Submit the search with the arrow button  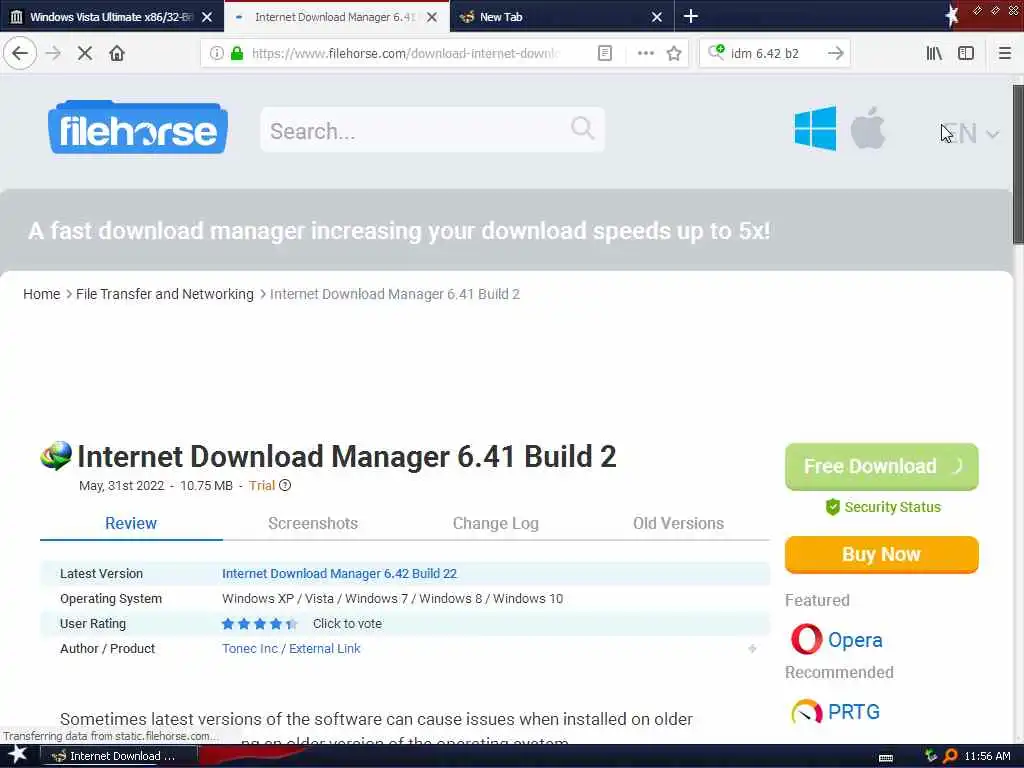(835, 53)
